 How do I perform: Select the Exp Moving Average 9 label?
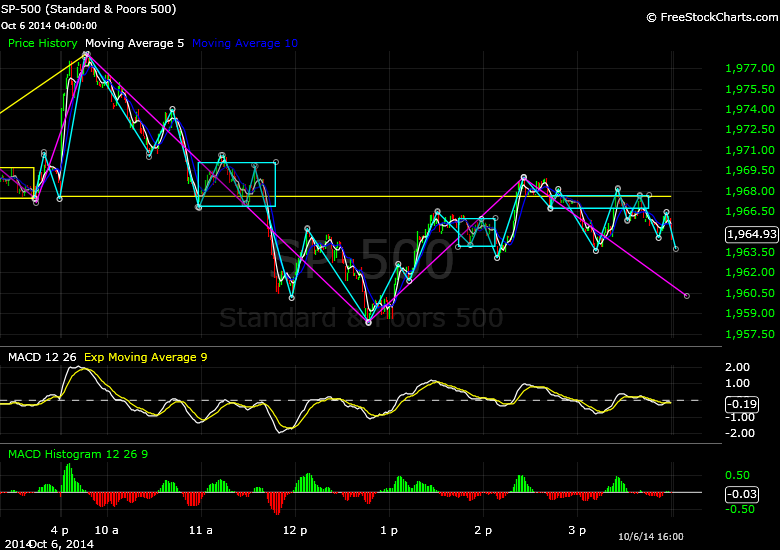pos(145,357)
